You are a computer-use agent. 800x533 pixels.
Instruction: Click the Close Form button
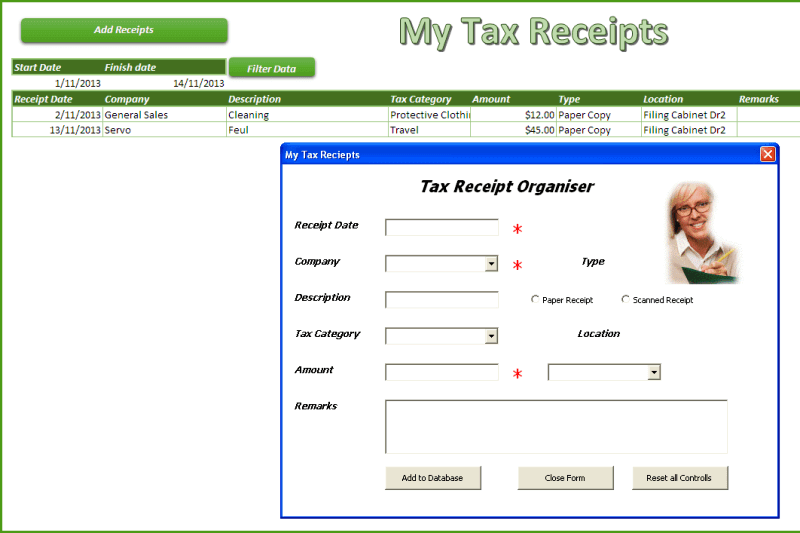565,478
